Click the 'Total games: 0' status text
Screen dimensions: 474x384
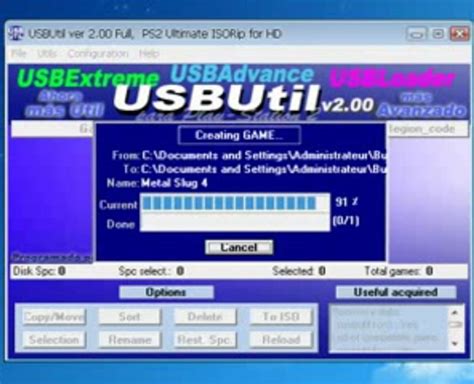[x=399, y=271]
